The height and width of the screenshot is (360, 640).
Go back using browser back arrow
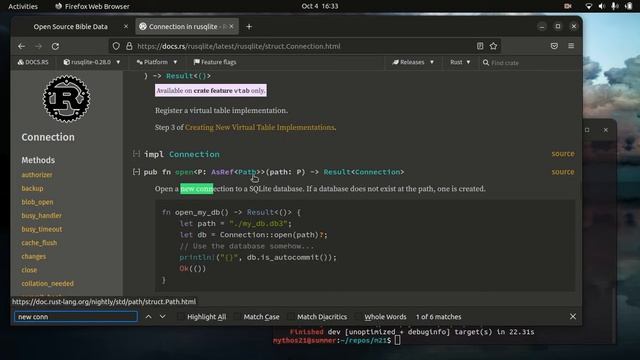(22, 46)
